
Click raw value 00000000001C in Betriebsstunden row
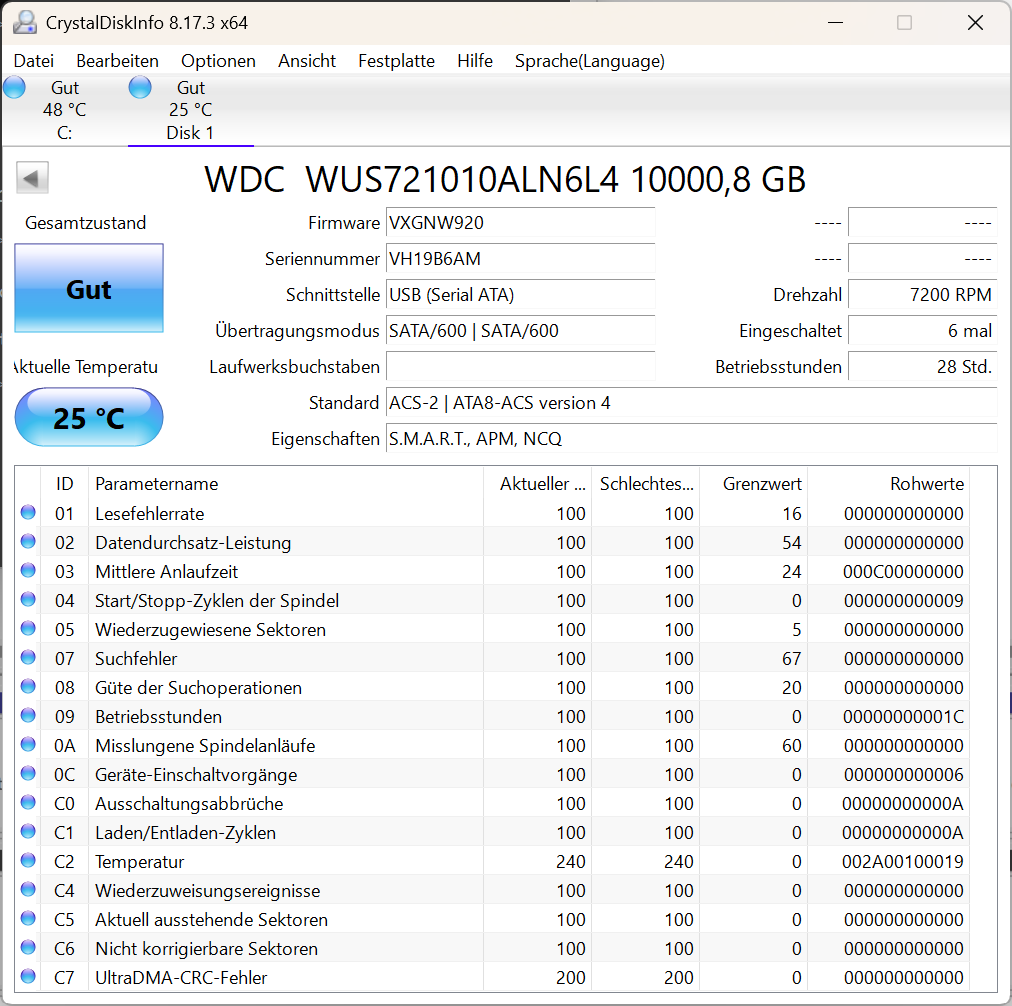pyautogui.click(x=903, y=717)
